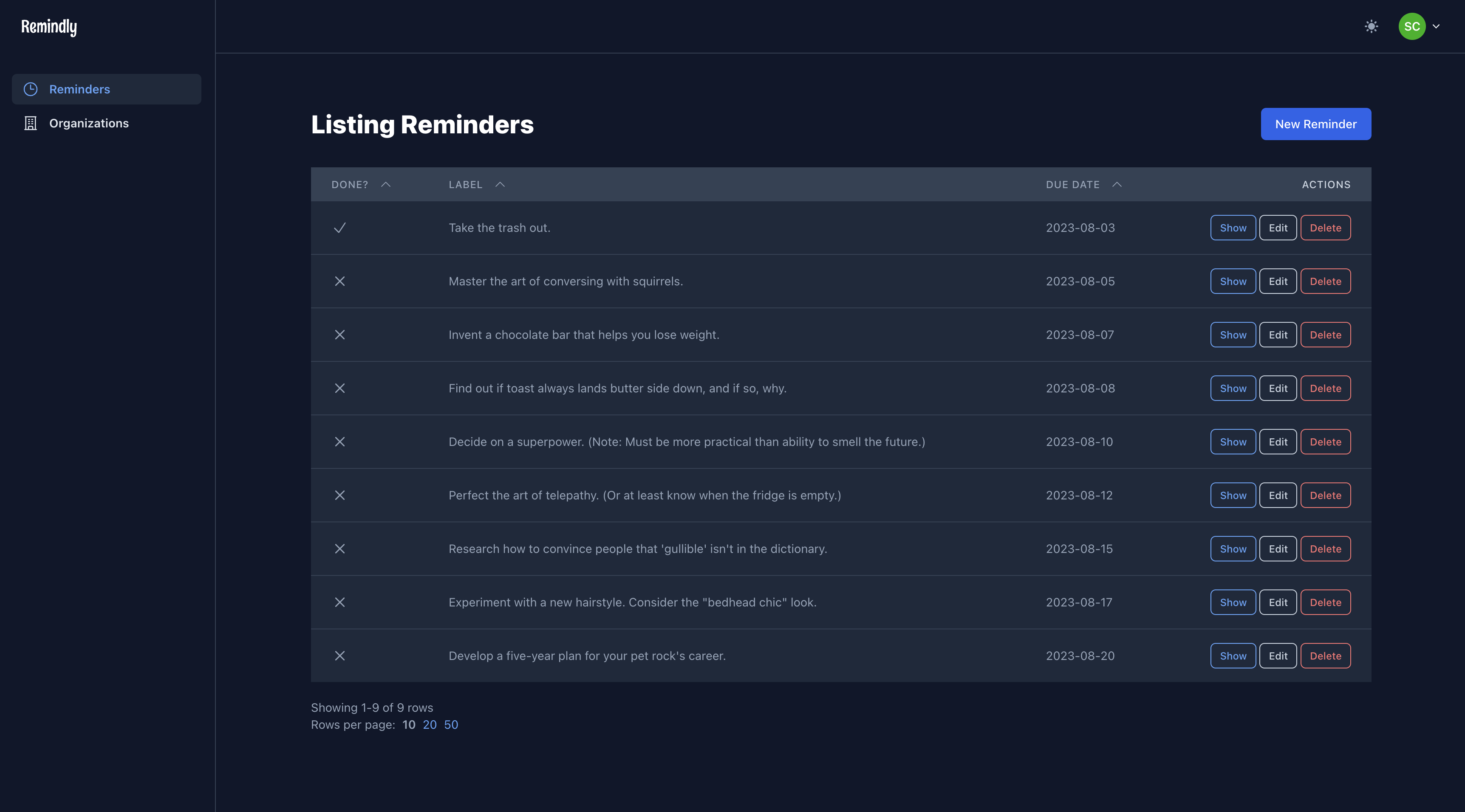Click X mark on pet rock reminder
The height and width of the screenshot is (812, 1465).
339,656
